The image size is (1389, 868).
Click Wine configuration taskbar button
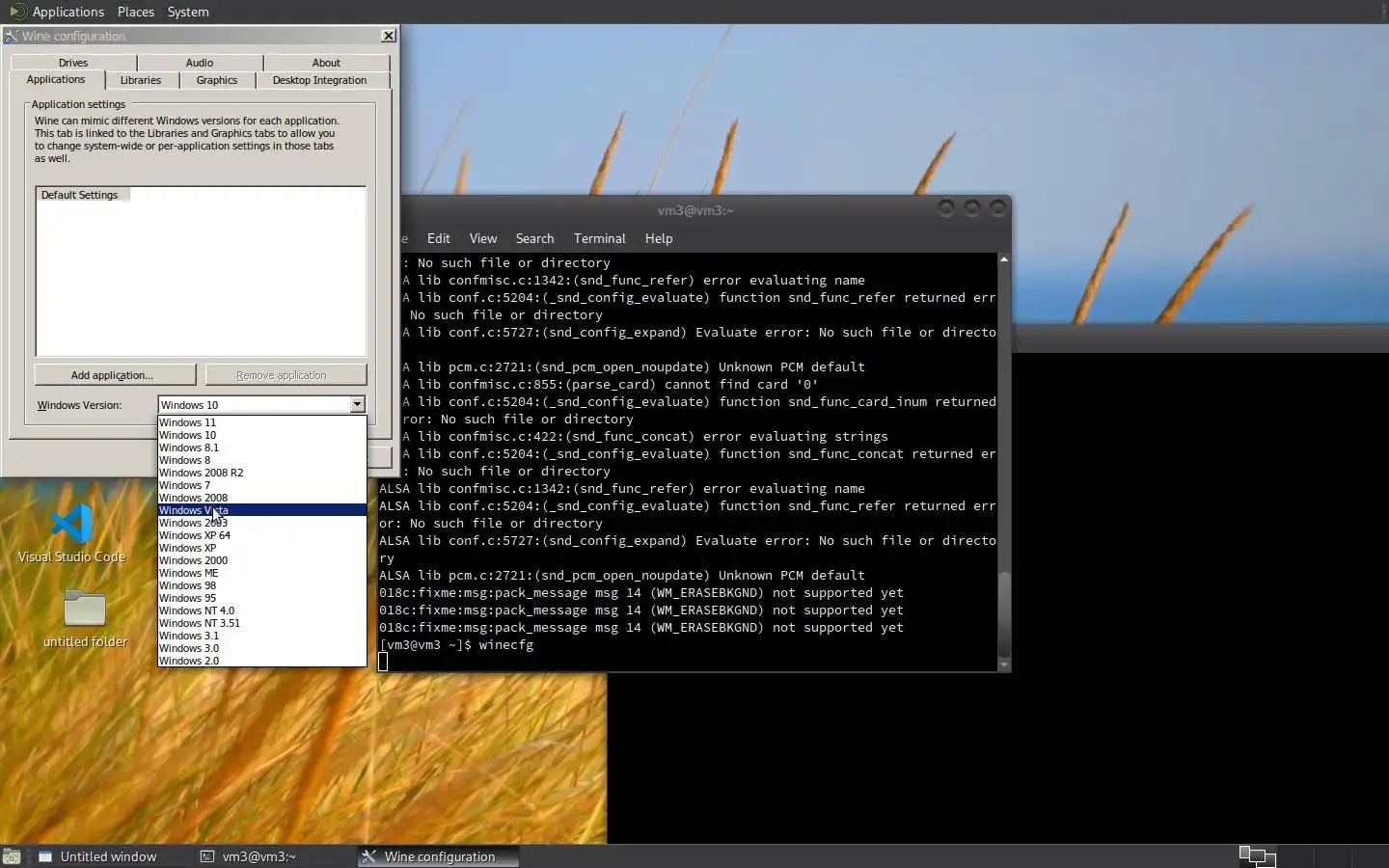point(439,856)
